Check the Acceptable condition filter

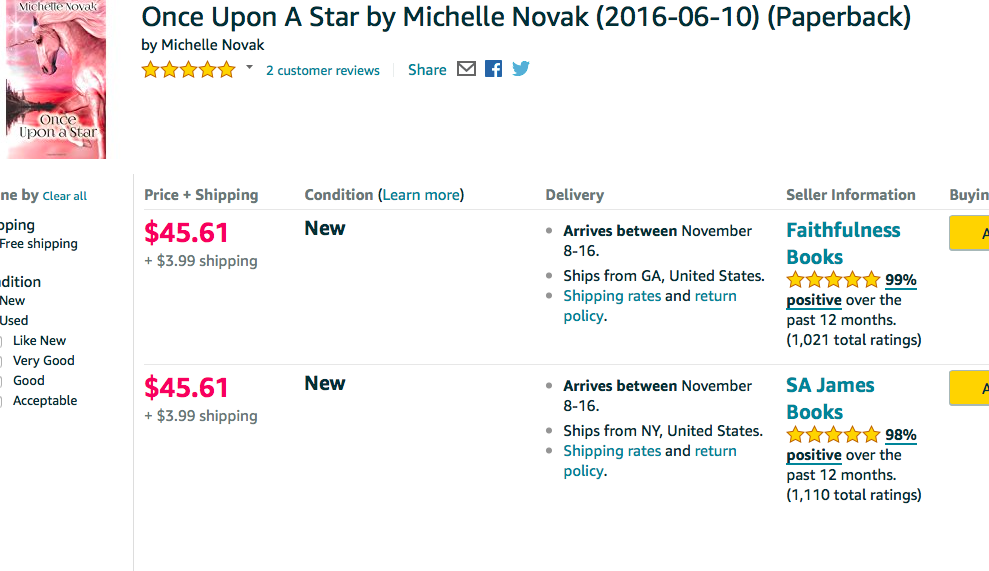(x=1, y=401)
